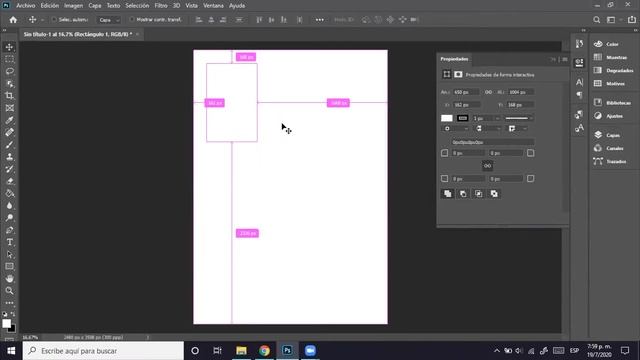Image resolution: width=640 pixels, height=360 pixels.
Task: Select the Blur tool
Action: click(9, 206)
